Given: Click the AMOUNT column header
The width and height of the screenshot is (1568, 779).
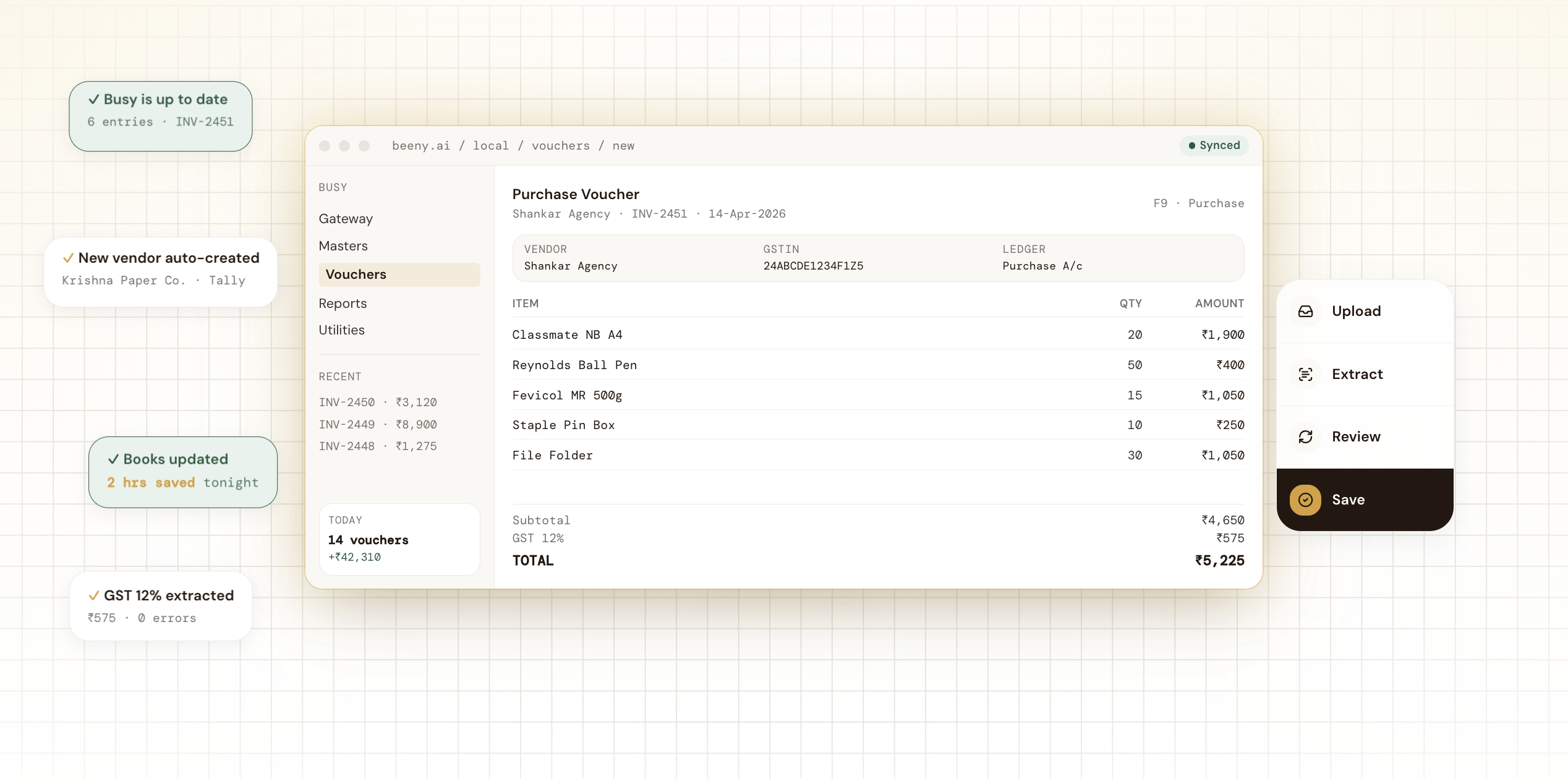Looking at the screenshot, I should pyautogui.click(x=1219, y=304).
